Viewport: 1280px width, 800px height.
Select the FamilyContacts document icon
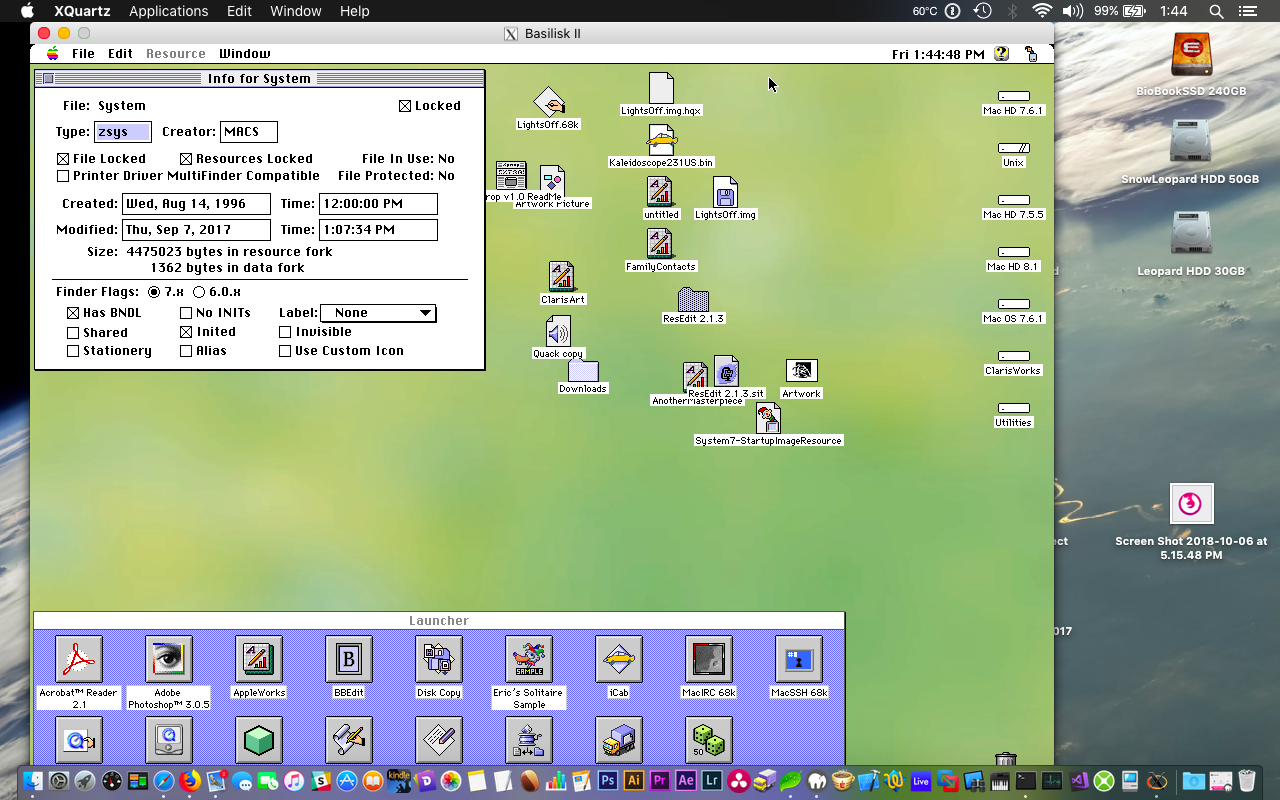(660, 245)
